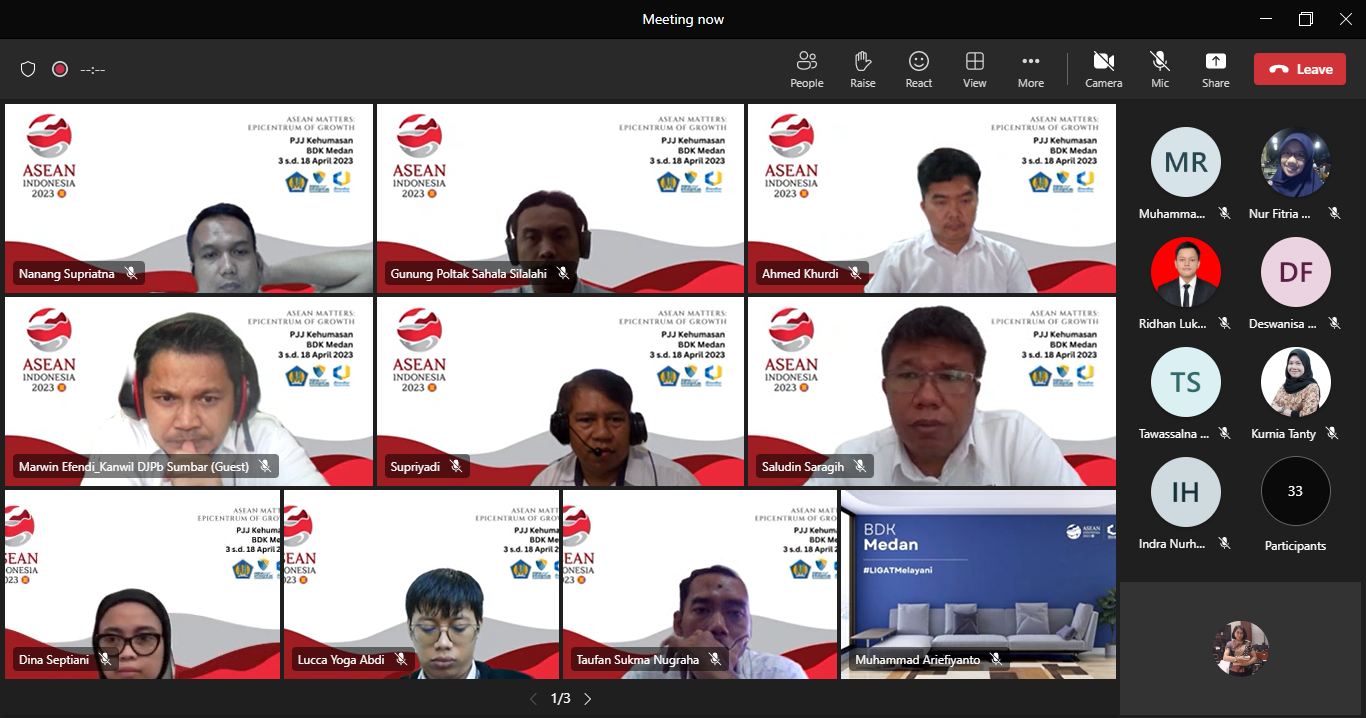Select Ahmed Khurdi's video tile

[x=931, y=198]
